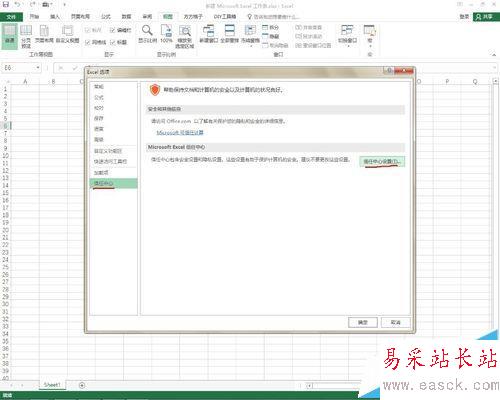Open the DIY工具箱 ribbon tab

point(225,16)
